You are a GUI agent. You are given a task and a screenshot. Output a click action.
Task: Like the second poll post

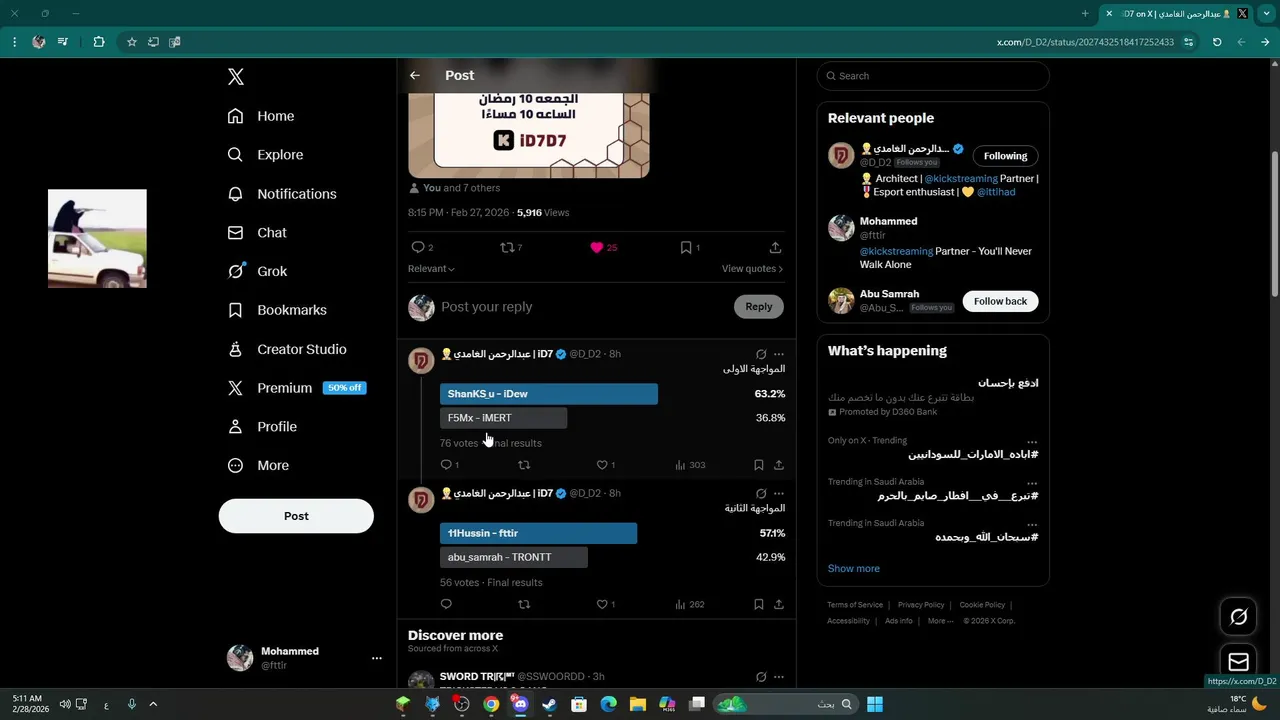click(606, 604)
